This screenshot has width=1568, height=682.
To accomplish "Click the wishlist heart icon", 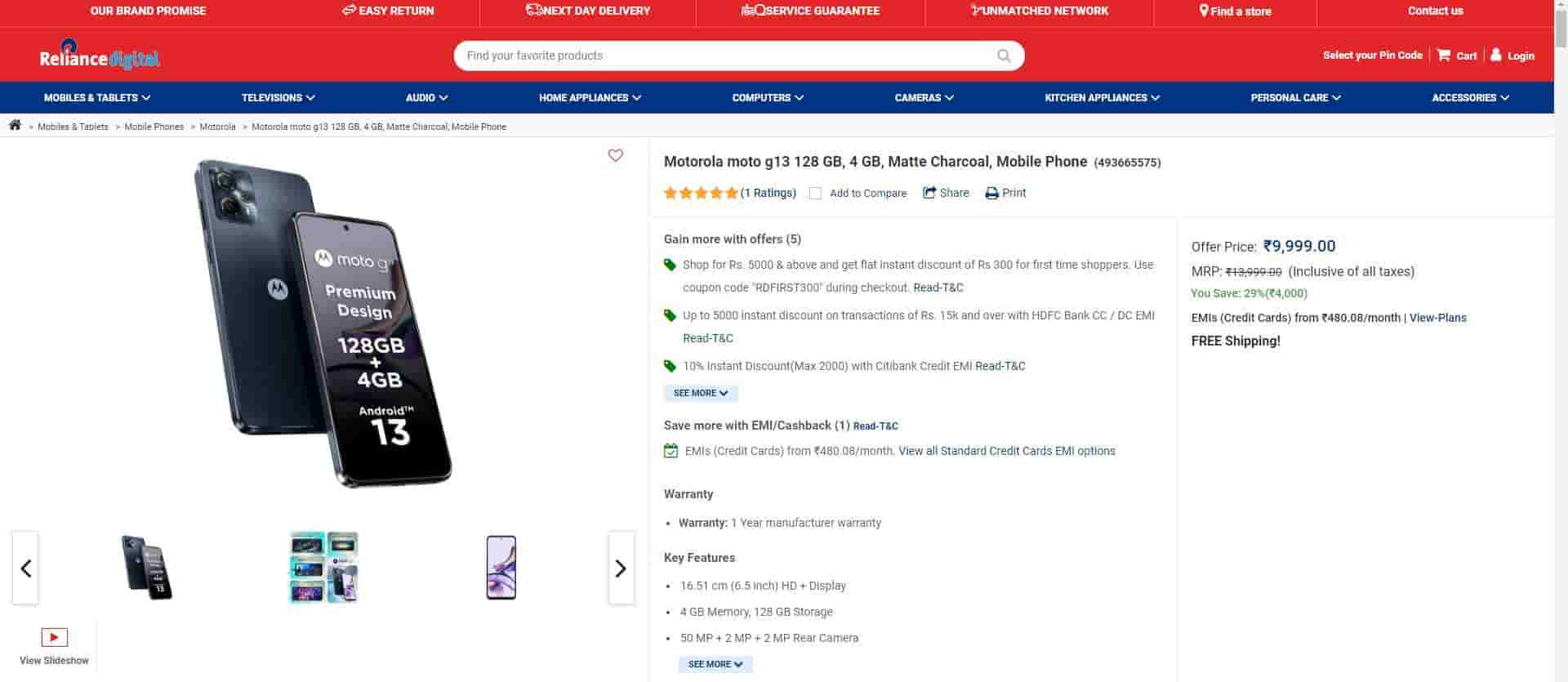I will tap(616, 155).
